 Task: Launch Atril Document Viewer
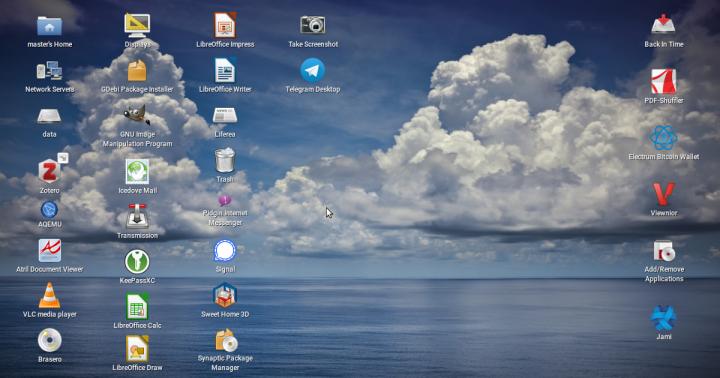click(49, 251)
